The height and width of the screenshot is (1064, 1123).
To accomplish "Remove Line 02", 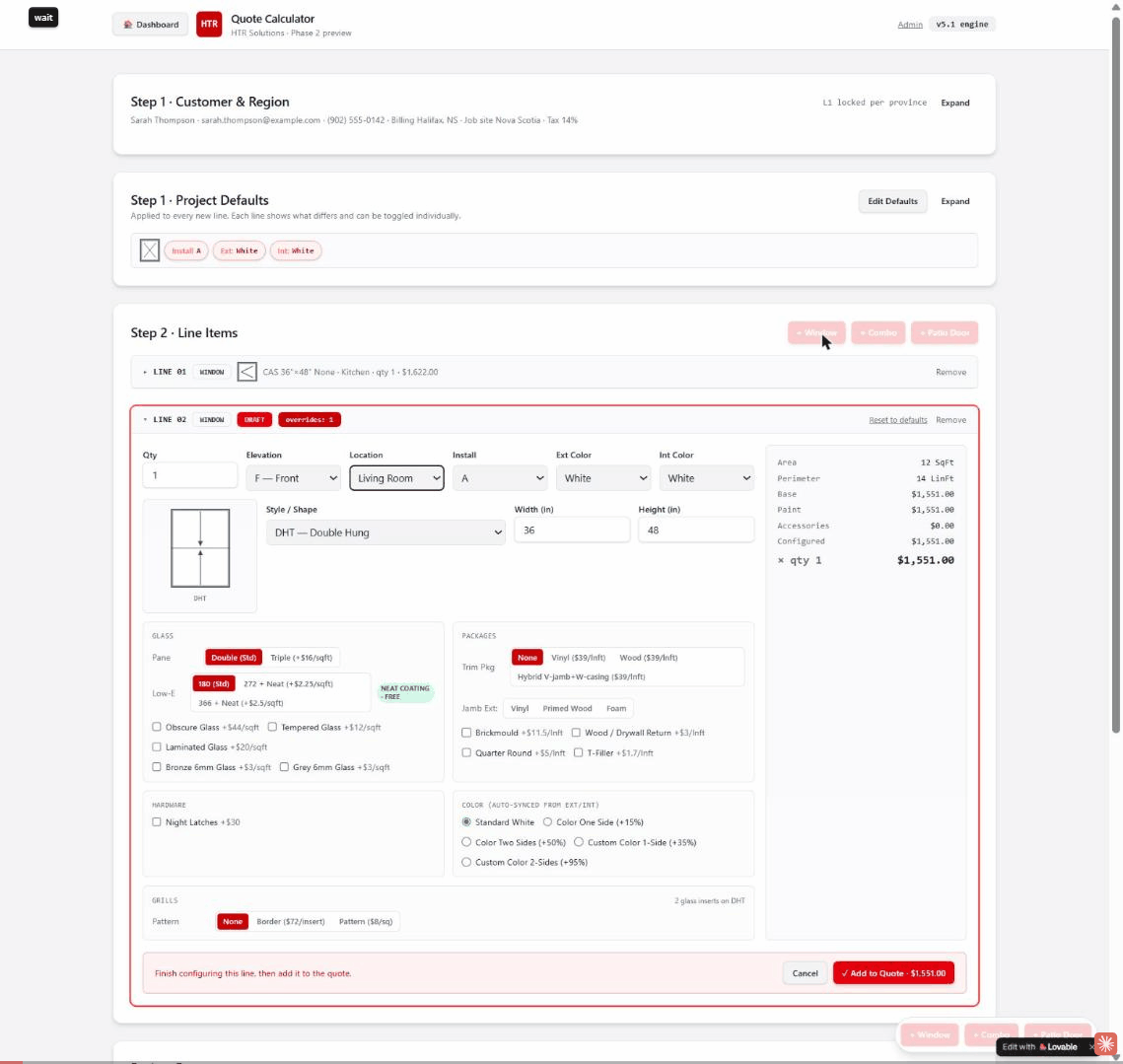I will click(x=950, y=420).
